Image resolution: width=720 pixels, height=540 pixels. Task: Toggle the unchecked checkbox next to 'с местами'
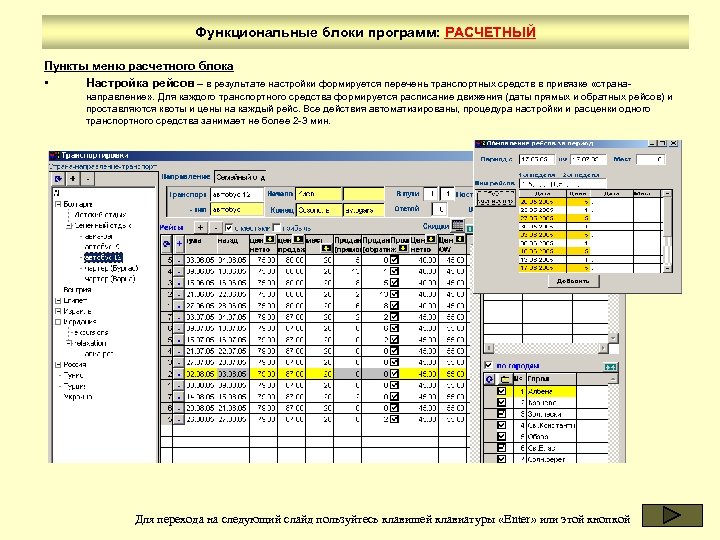click(x=276, y=227)
